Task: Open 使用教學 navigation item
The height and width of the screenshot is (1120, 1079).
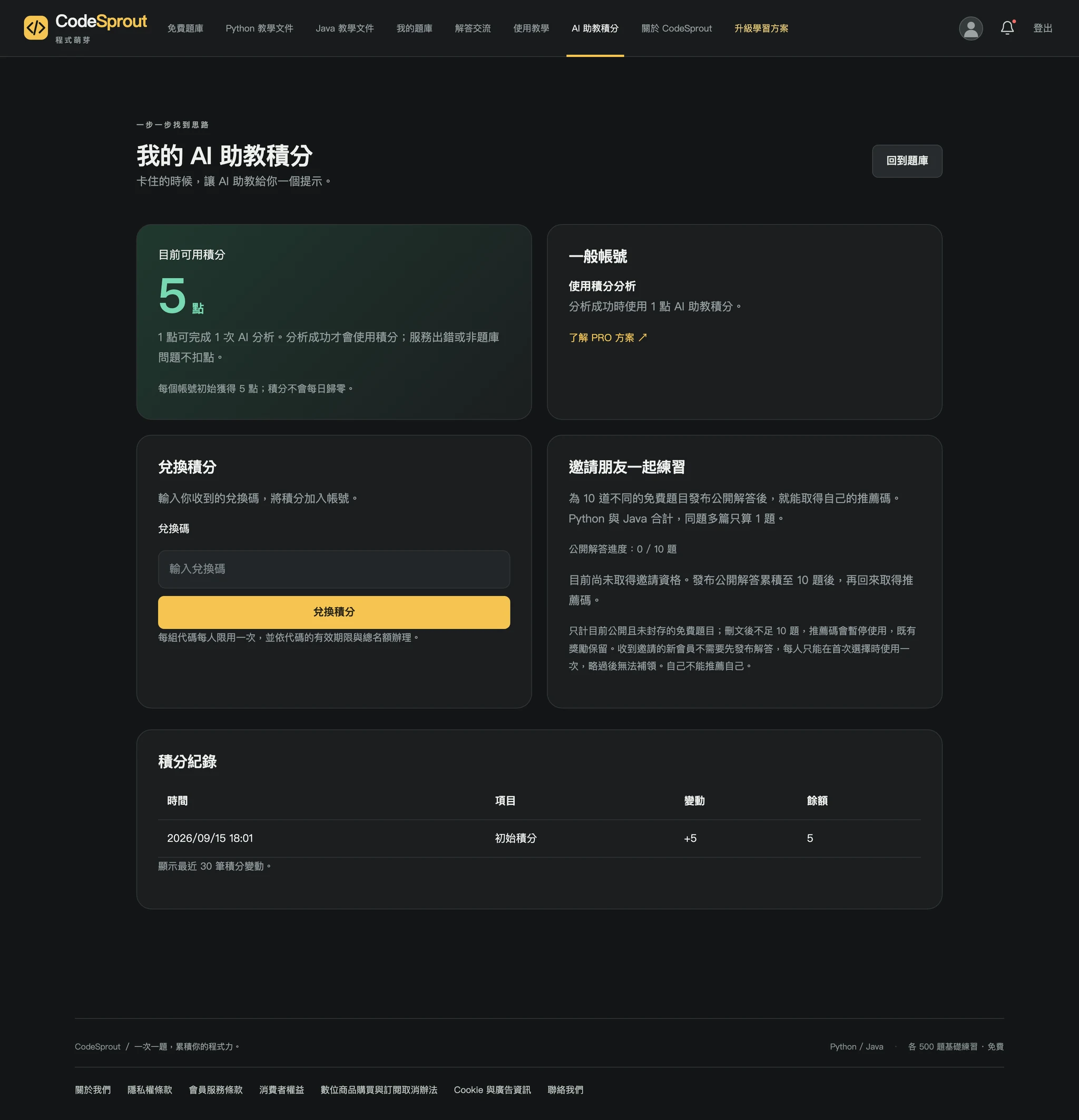Action: tap(531, 28)
